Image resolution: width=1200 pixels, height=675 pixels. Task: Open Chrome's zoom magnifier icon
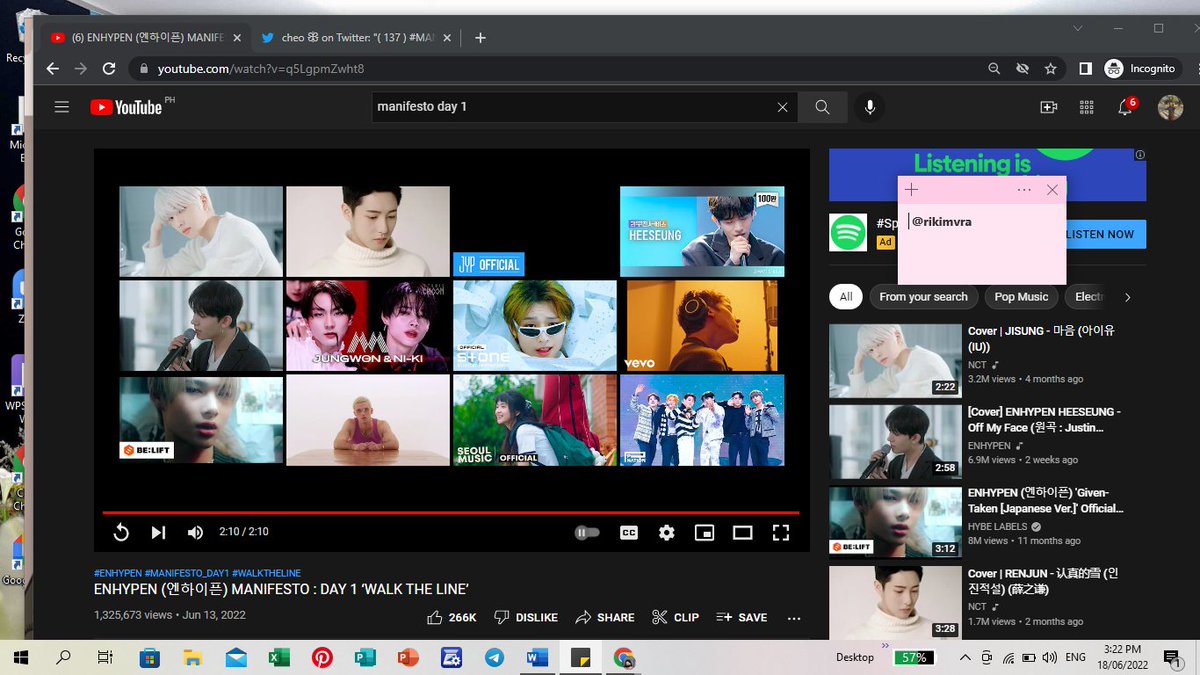[994, 69]
